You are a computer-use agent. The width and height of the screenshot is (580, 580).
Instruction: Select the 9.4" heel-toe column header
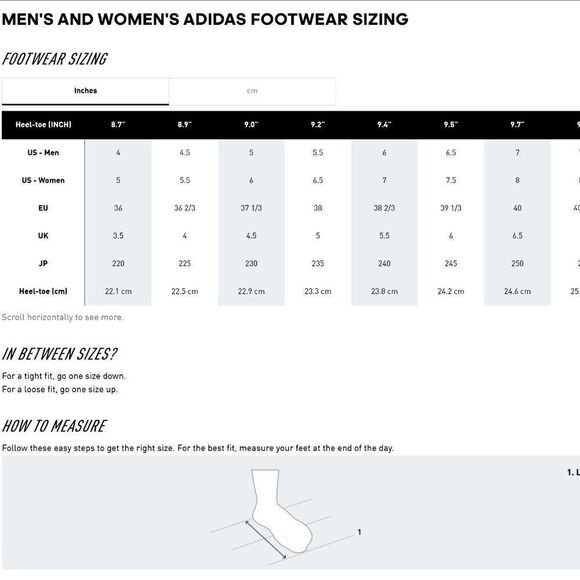point(384,125)
